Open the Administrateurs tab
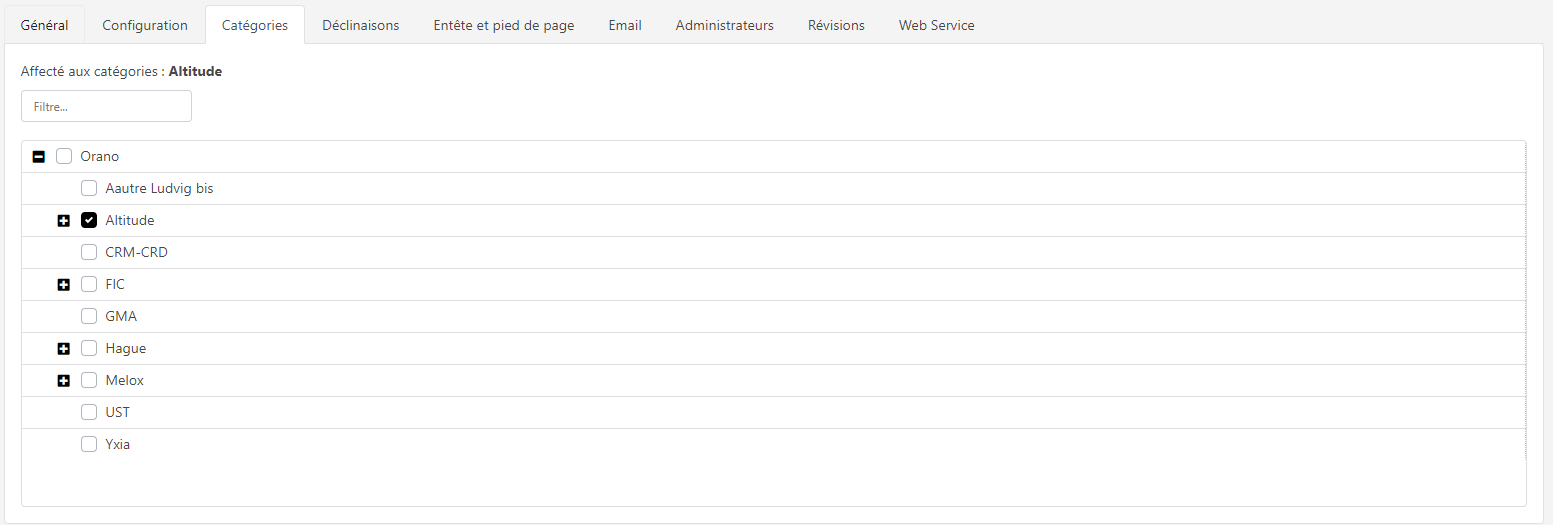Screen dimensions: 1553x525 click(724, 25)
